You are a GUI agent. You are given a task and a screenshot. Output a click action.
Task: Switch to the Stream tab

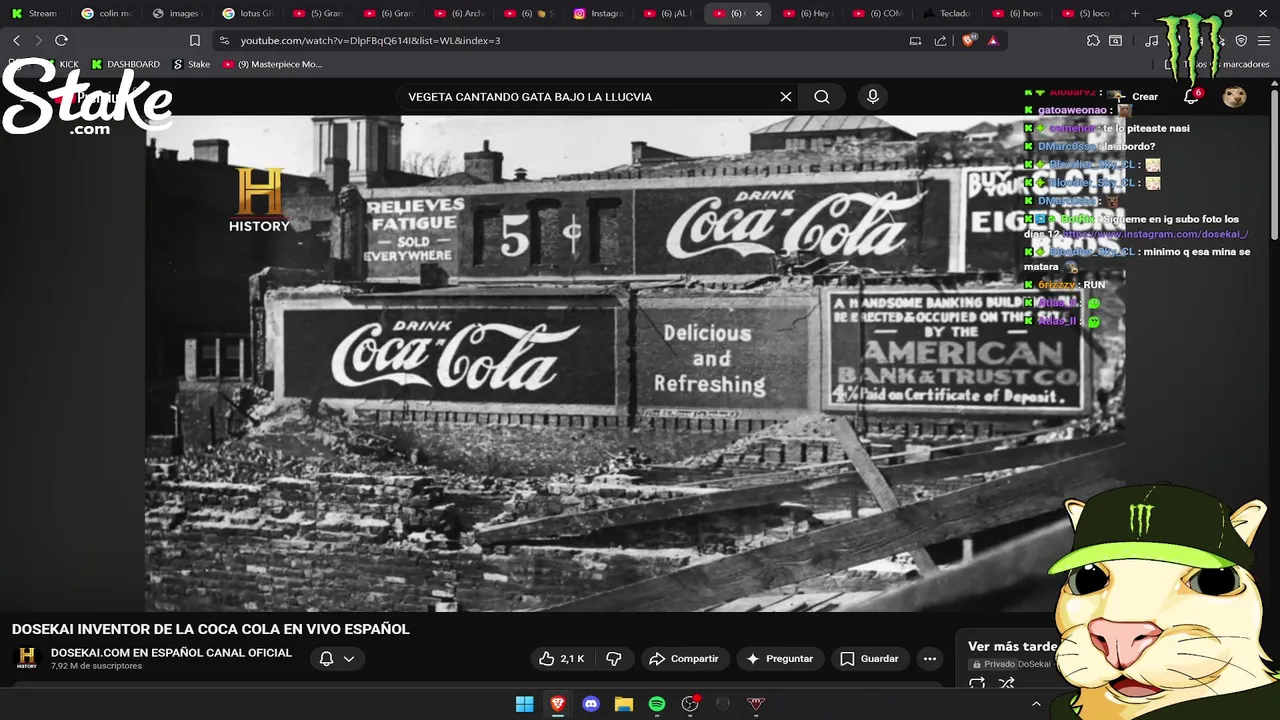[x=35, y=14]
